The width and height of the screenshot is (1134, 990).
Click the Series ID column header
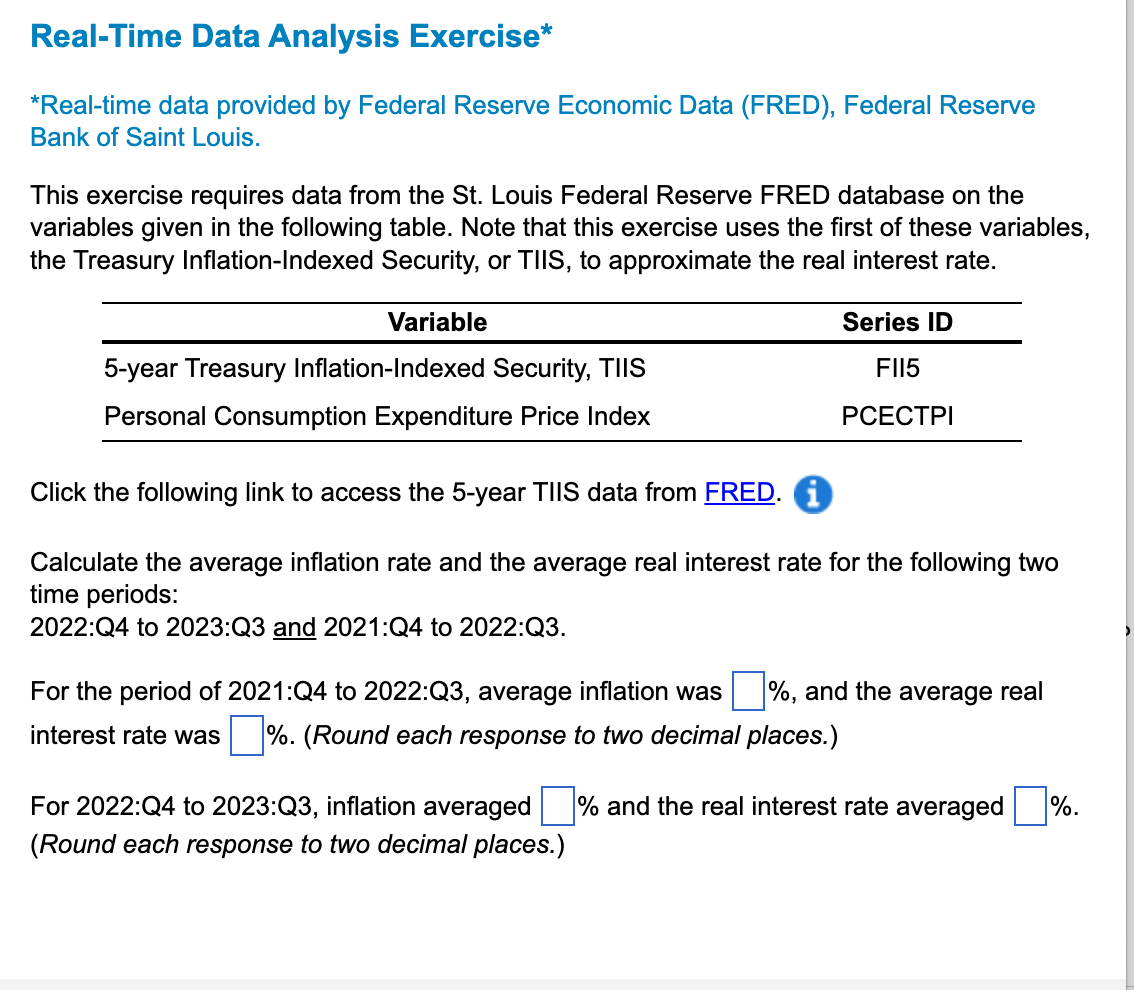pos(897,322)
